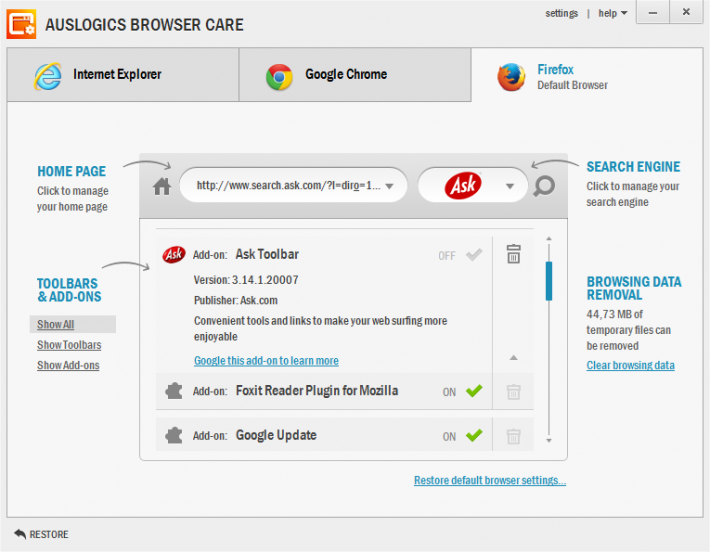The height and width of the screenshot is (552, 710).
Task: Click the magnifying glass search icon
Action: click(x=544, y=186)
